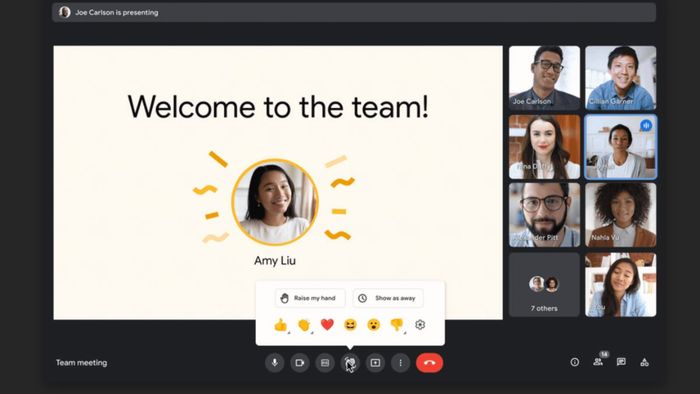This screenshot has width=700, height=394.
Task: Select Nahla Yu video tile
Action: tap(621, 215)
